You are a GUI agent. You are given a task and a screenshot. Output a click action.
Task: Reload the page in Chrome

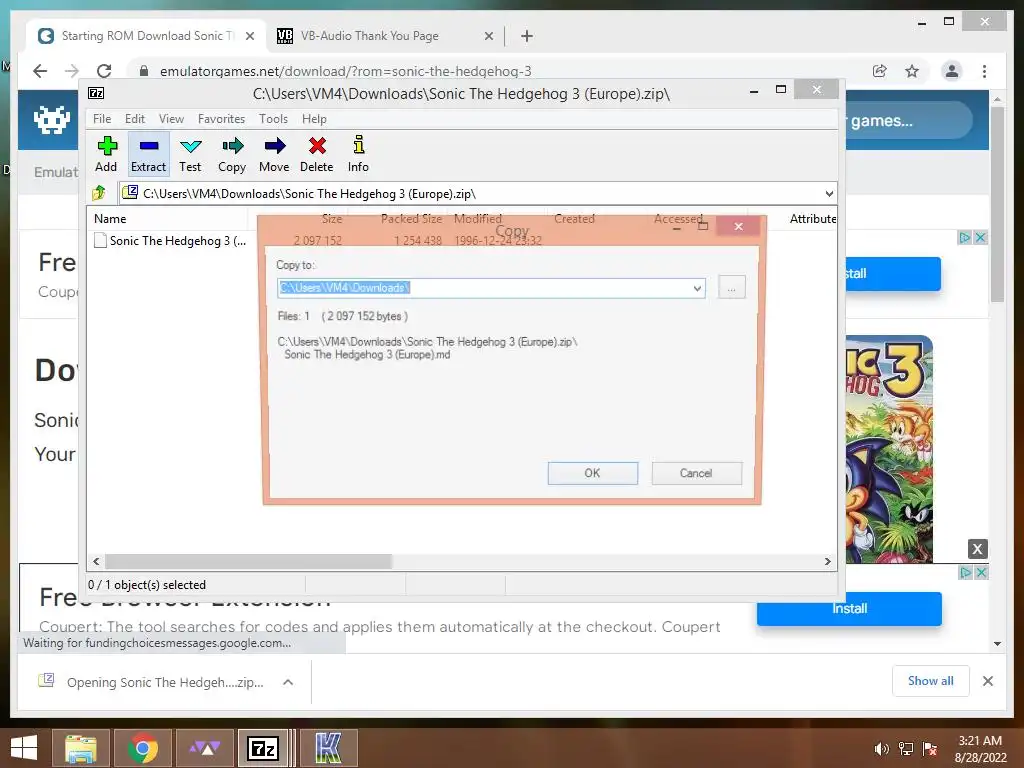point(104,71)
